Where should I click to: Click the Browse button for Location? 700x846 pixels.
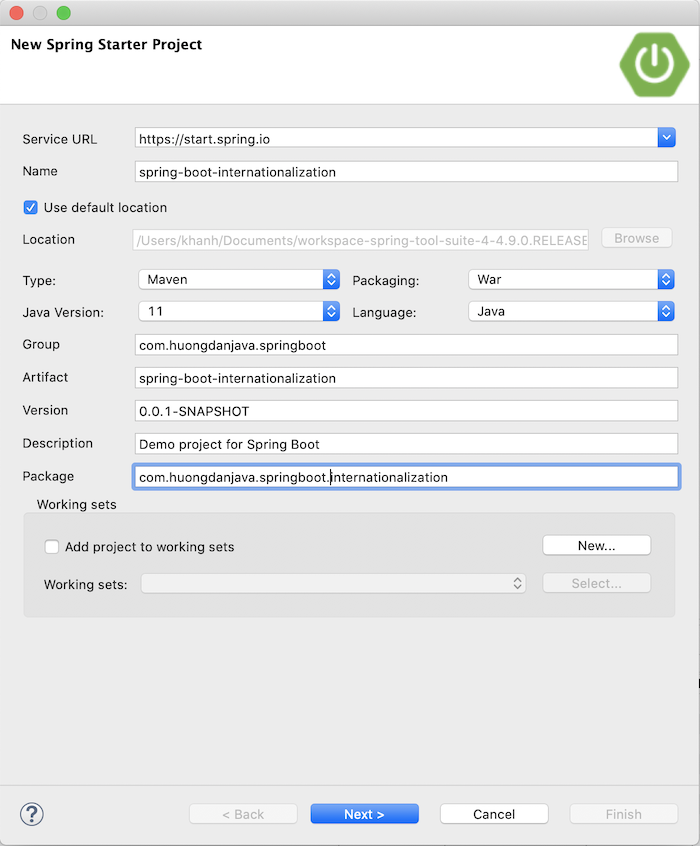point(636,238)
